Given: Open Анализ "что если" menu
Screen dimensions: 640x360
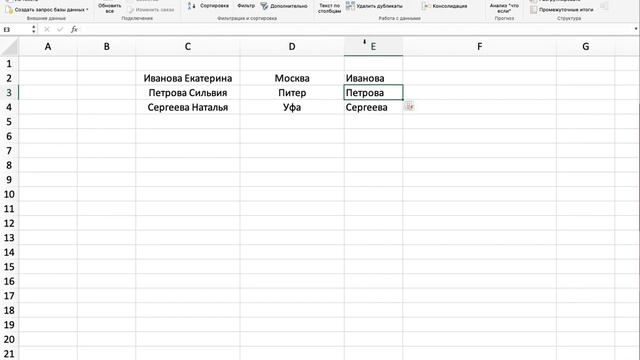Looking at the screenshot, I should (504, 8).
